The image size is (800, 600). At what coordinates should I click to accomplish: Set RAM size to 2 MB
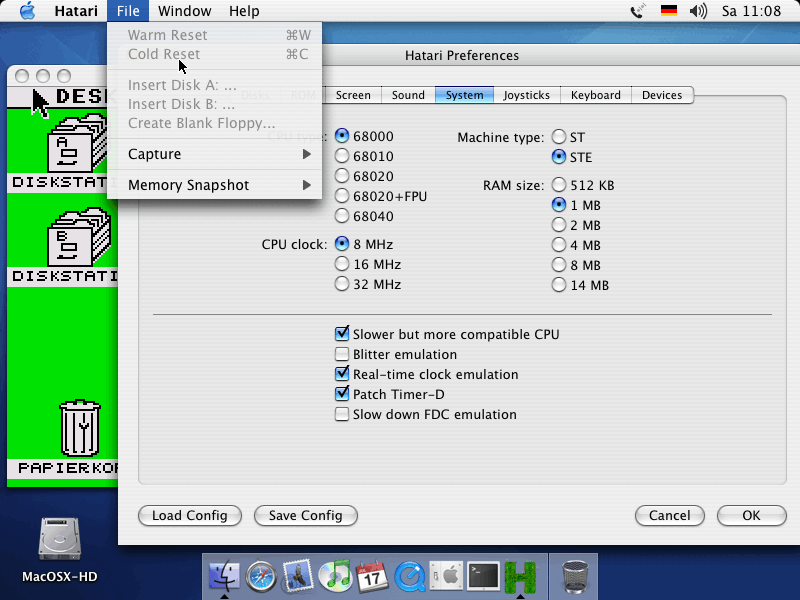[x=576, y=225]
